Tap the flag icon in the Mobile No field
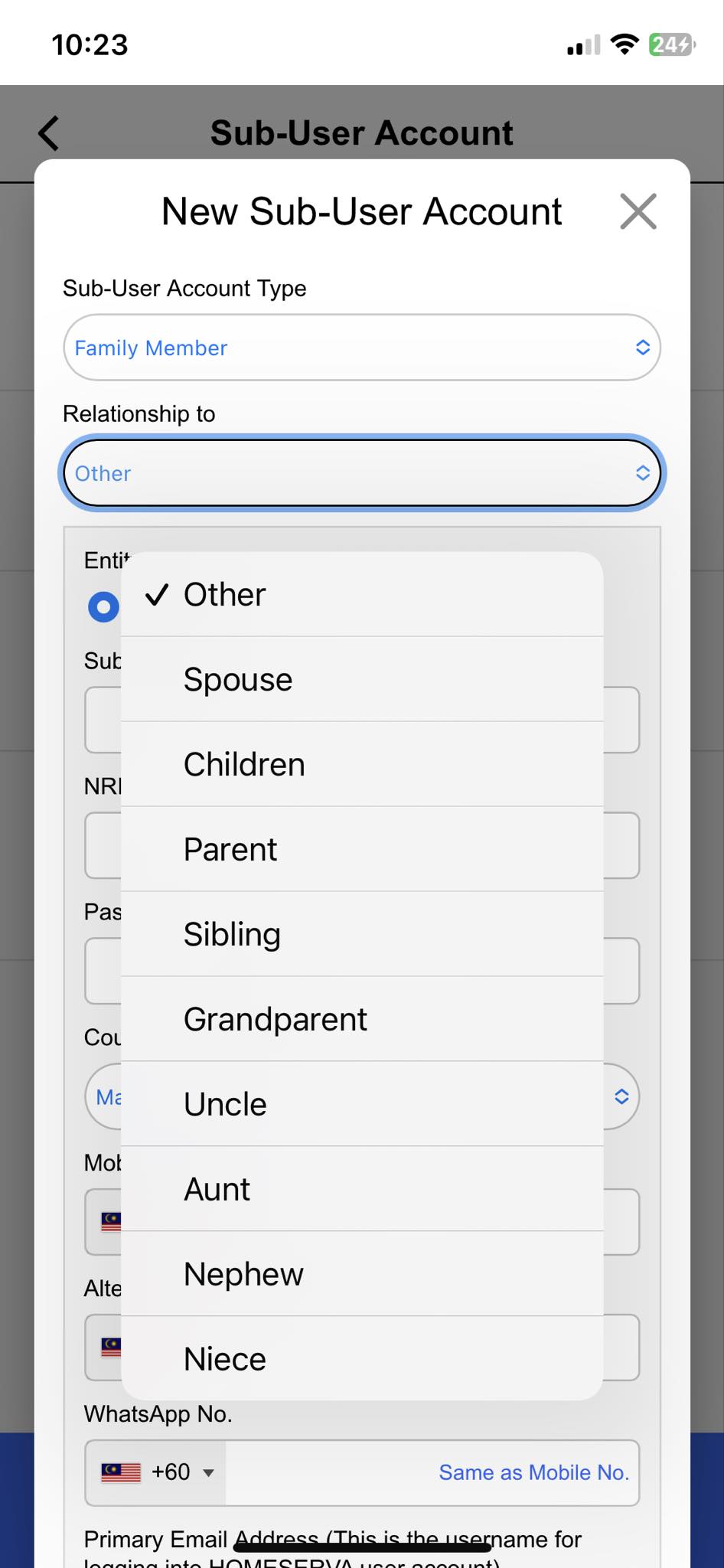 [x=109, y=1221]
